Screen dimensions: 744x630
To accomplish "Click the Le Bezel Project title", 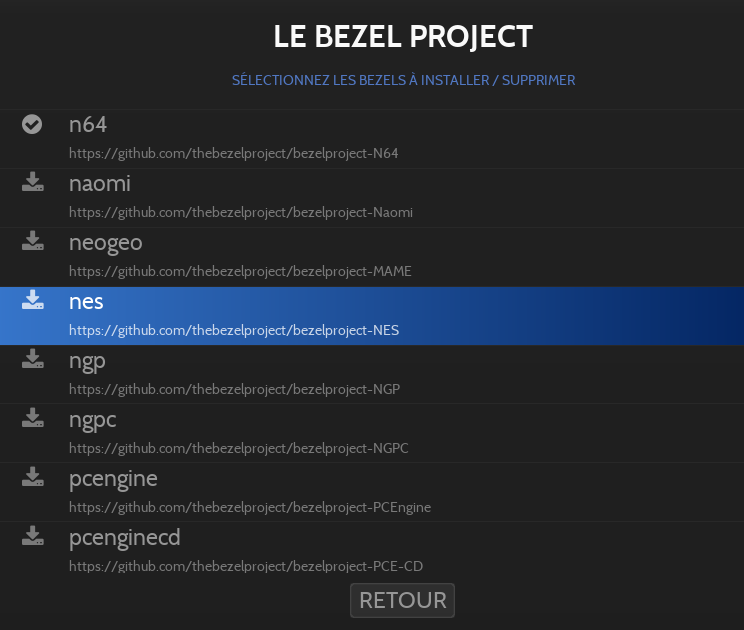I will tap(403, 37).
